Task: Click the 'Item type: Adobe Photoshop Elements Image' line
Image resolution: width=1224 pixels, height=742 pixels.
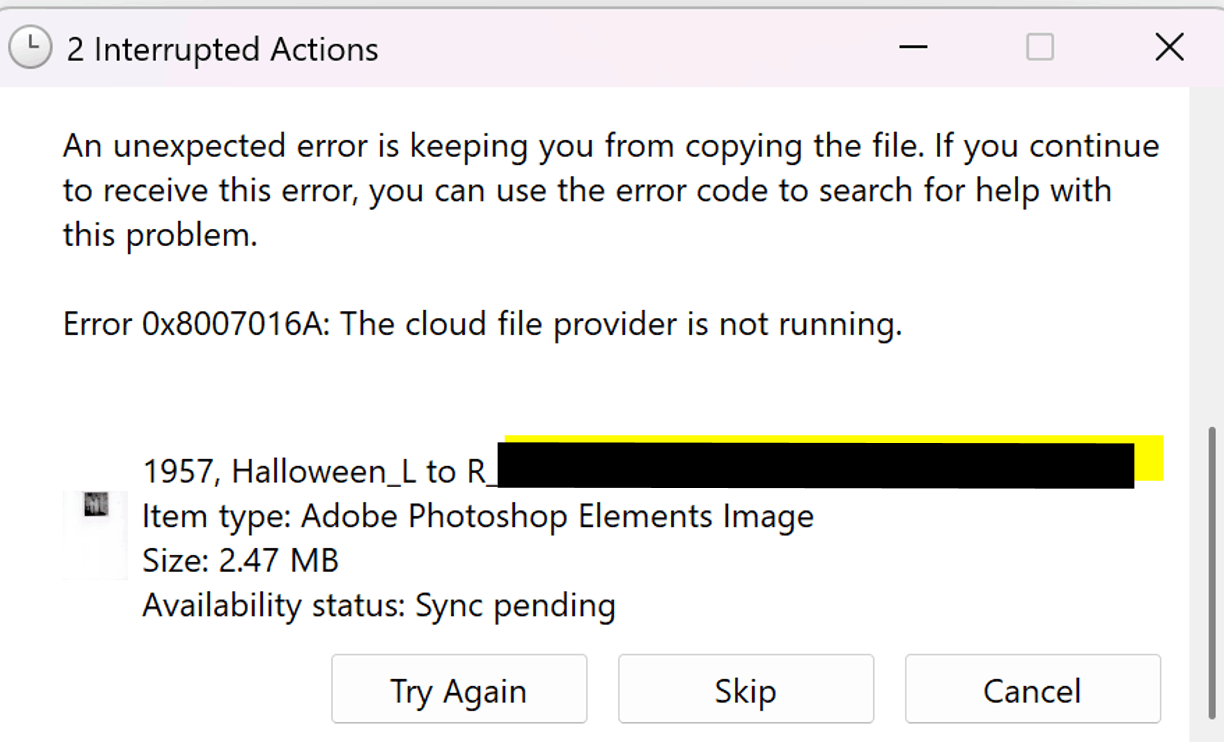Action: 478,516
